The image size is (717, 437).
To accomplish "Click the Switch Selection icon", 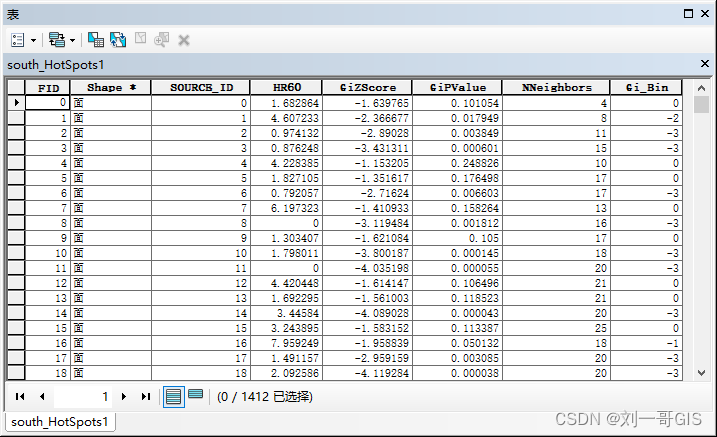I will (x=118, y=40).
